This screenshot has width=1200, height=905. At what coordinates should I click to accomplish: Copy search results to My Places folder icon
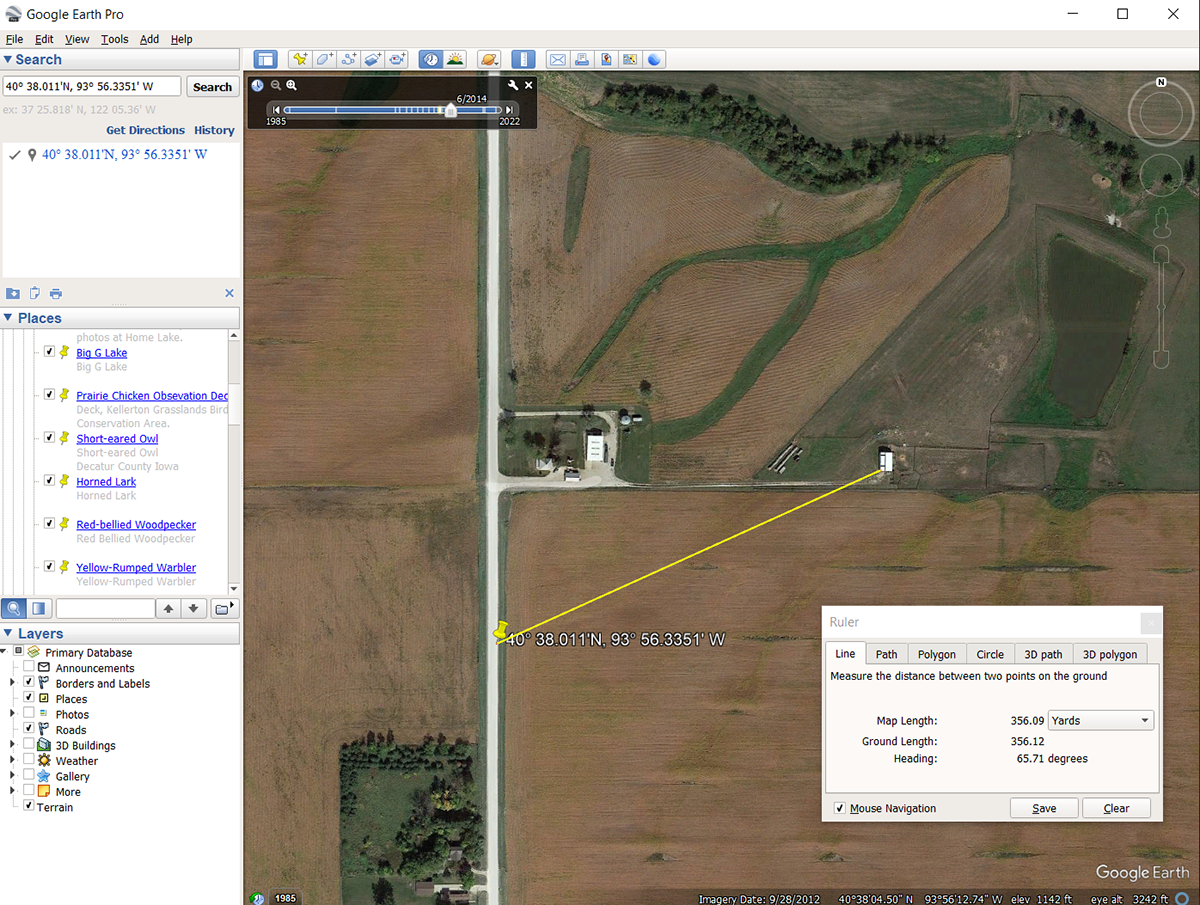point(13,293)
